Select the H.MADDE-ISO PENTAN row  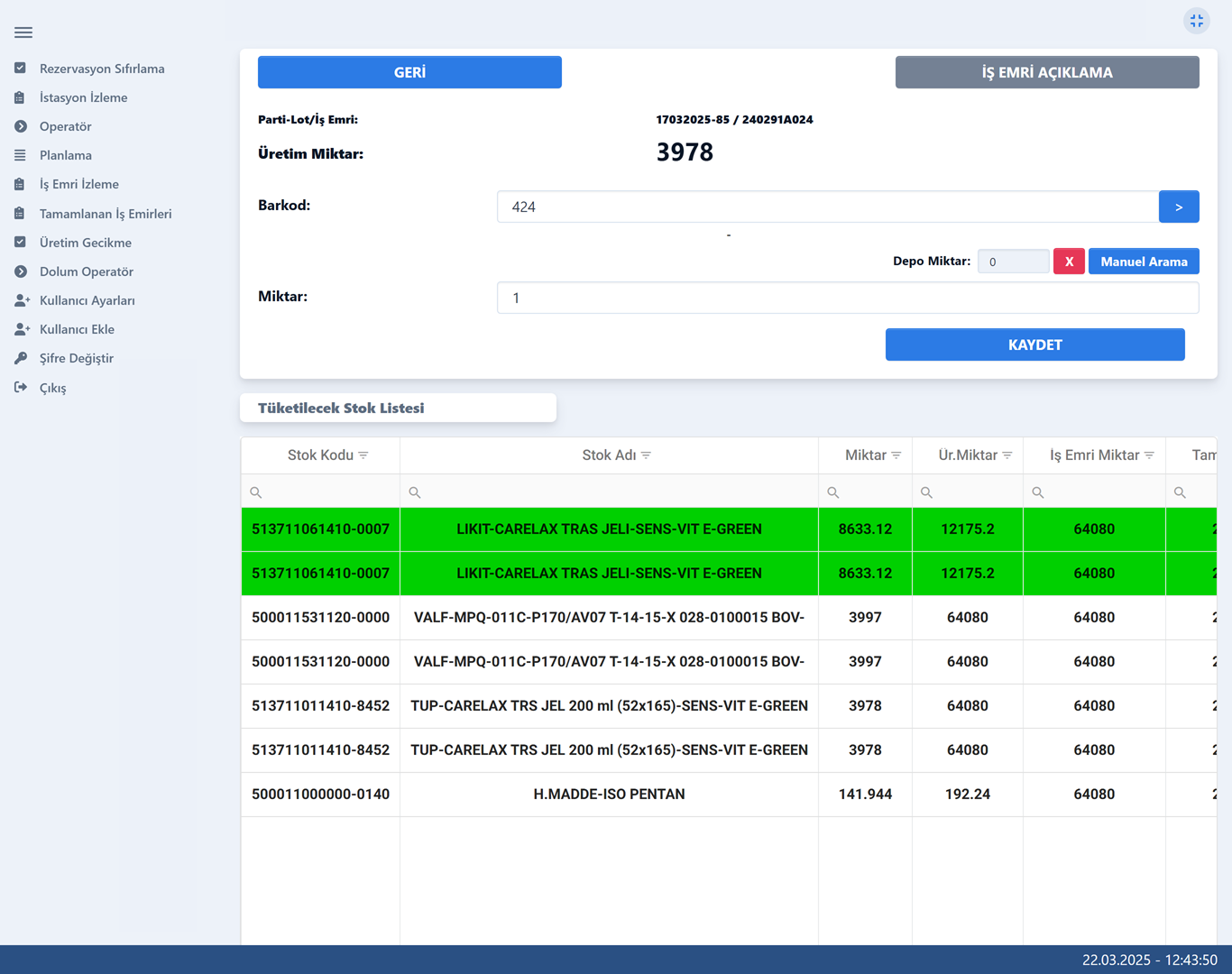[x=609, y=795]
